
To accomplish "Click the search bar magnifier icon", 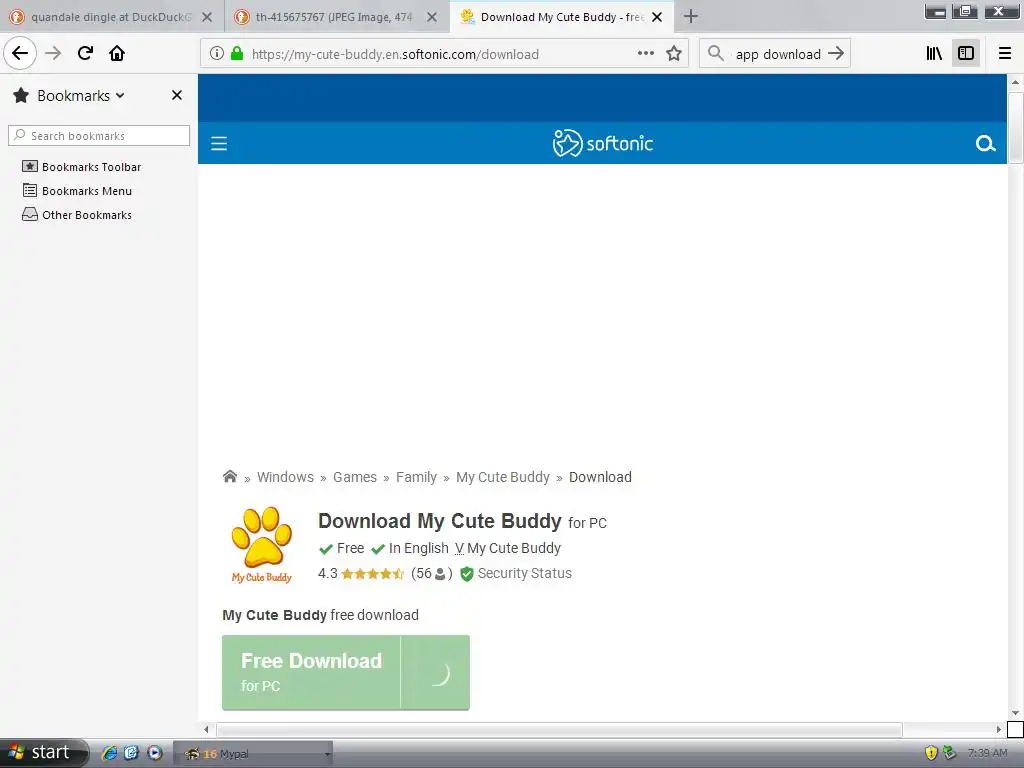I will click(716, 54).
